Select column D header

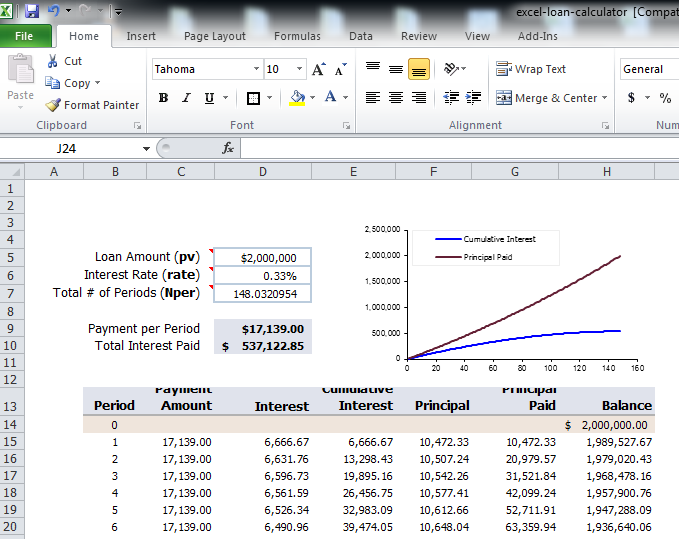pyautogui.click(x=263, y=172)
